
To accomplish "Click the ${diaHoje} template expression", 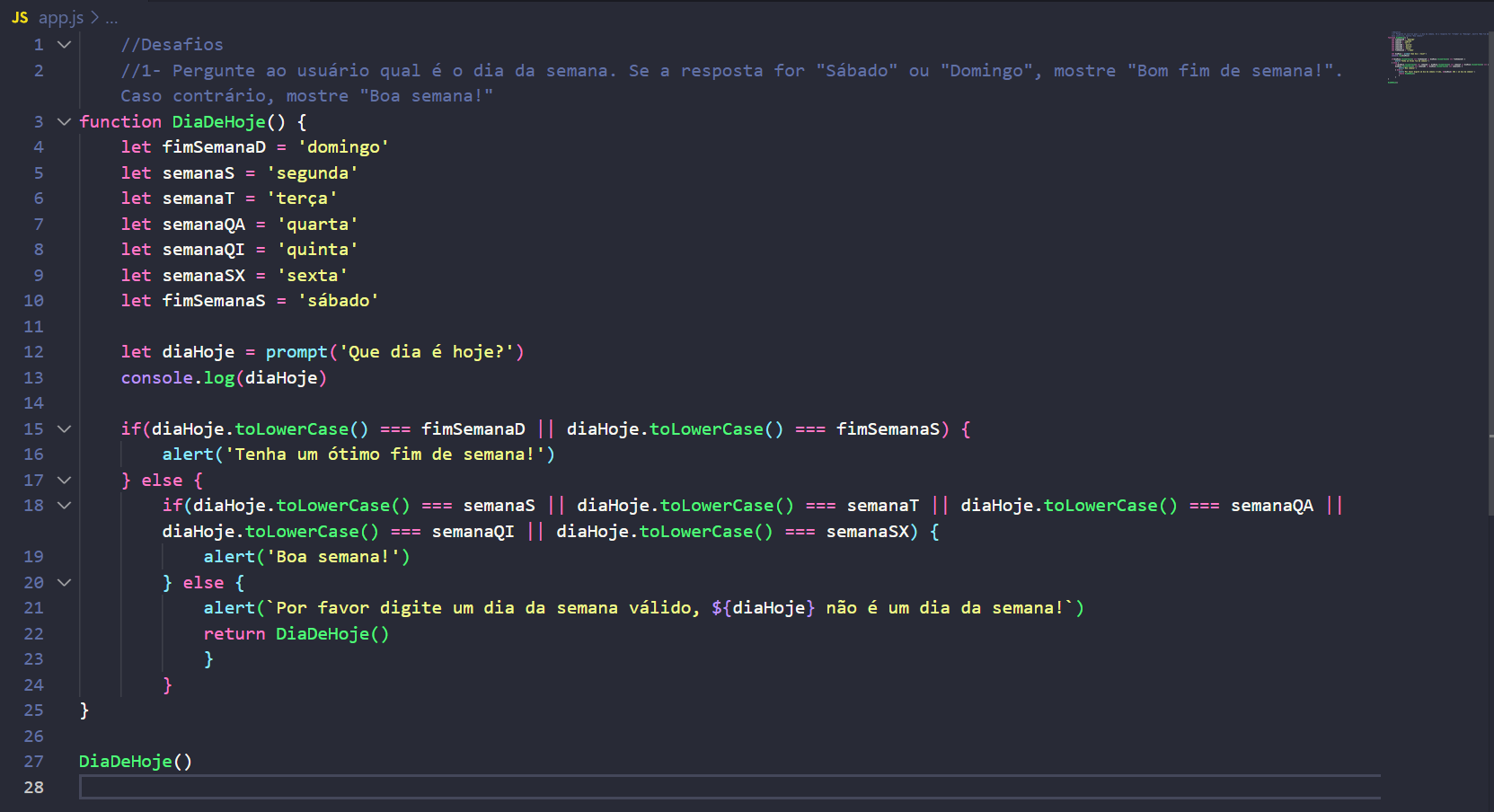I will tap(763, 608).
